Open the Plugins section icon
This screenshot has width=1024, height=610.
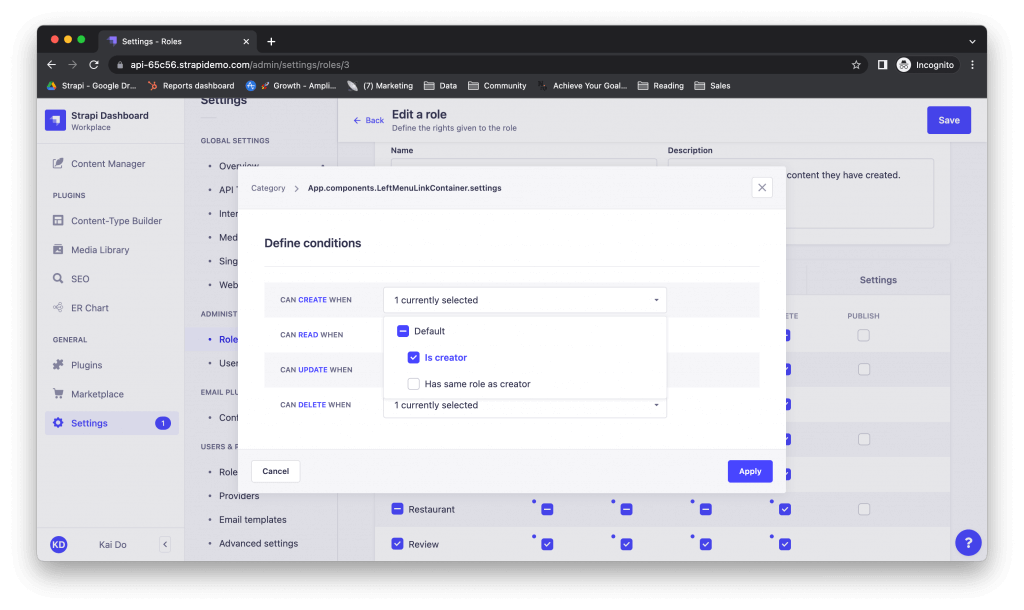[x=60, y=364]
